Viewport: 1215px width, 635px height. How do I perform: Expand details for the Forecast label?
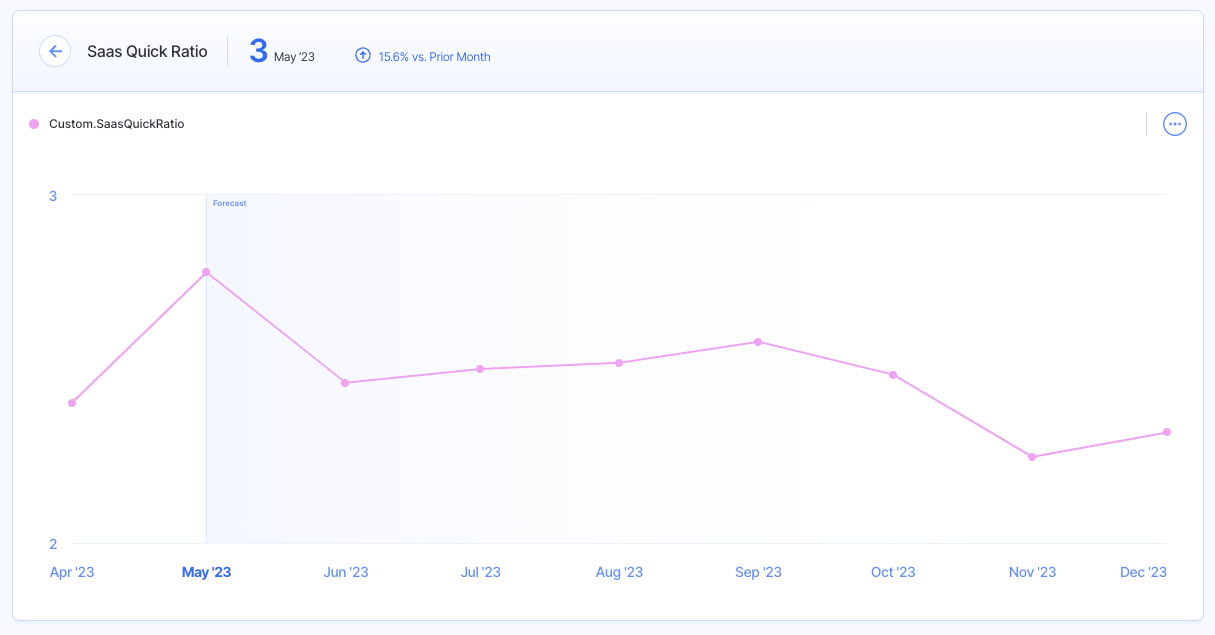(x=230, y=203)
